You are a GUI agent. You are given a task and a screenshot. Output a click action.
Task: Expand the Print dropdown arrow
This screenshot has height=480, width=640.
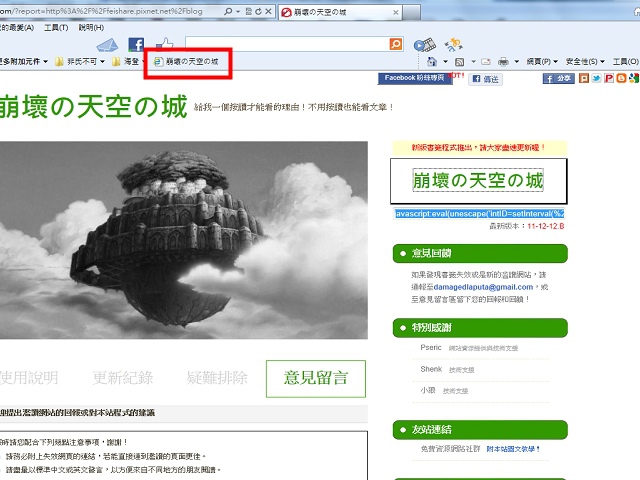coord(517,62)
